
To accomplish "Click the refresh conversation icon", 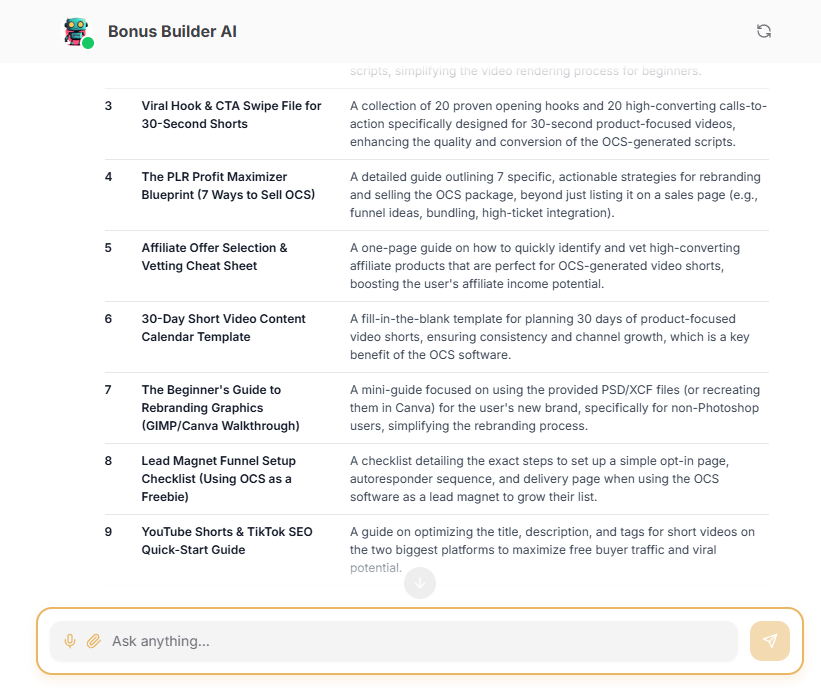I will [x=763, y=31].
